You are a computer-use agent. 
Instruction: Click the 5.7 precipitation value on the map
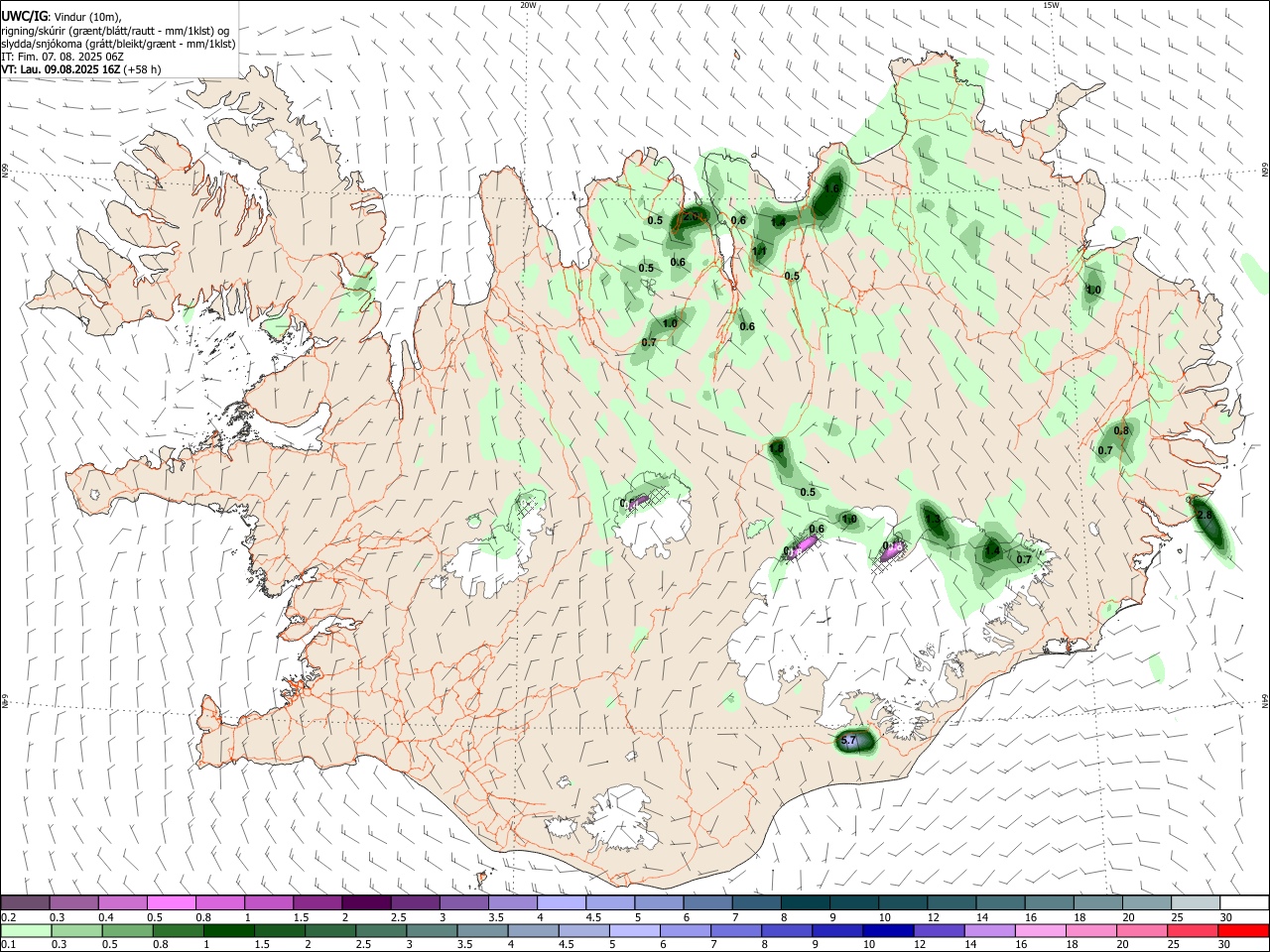[x=848, y=741]
